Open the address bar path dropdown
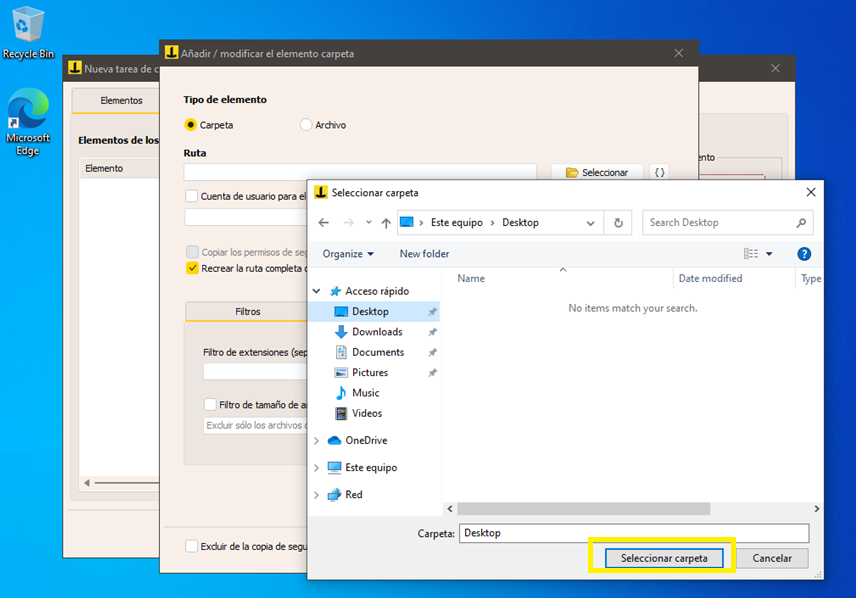This screenshot has height=598, width=856. click(x=591, y=223)
